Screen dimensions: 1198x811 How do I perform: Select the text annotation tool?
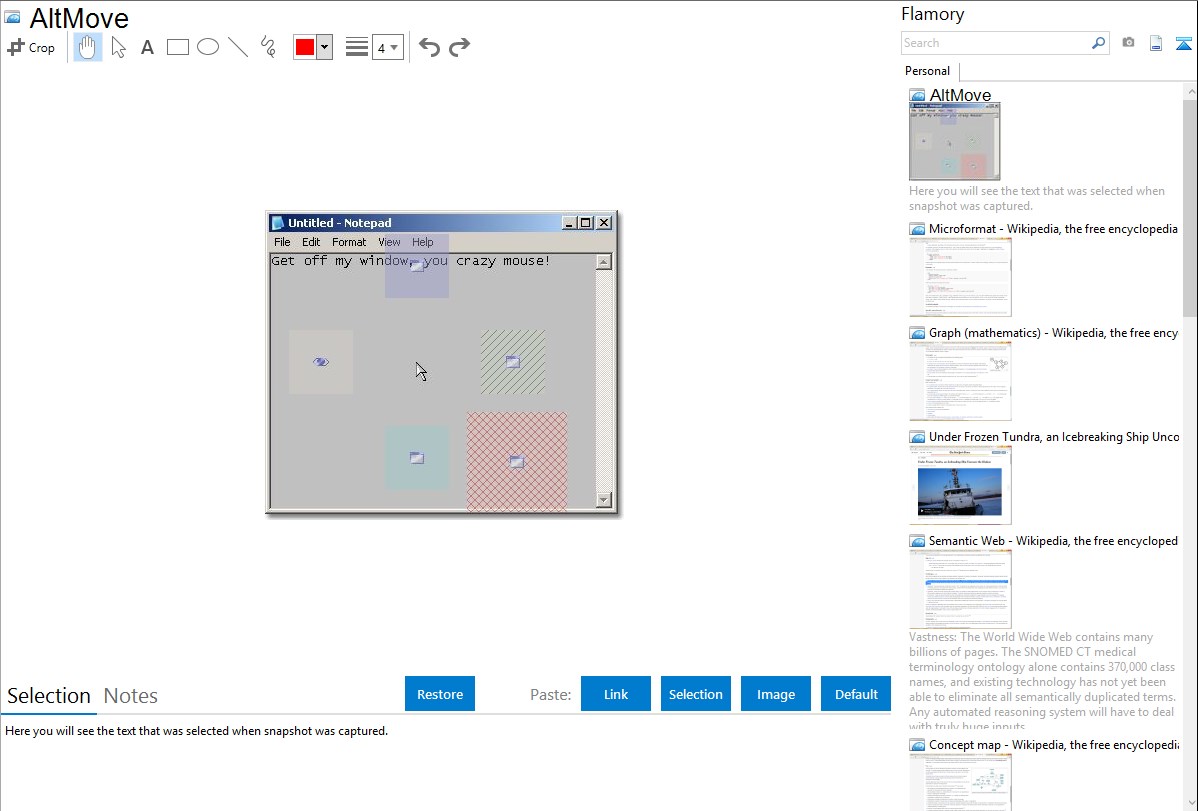coord(147,47)
